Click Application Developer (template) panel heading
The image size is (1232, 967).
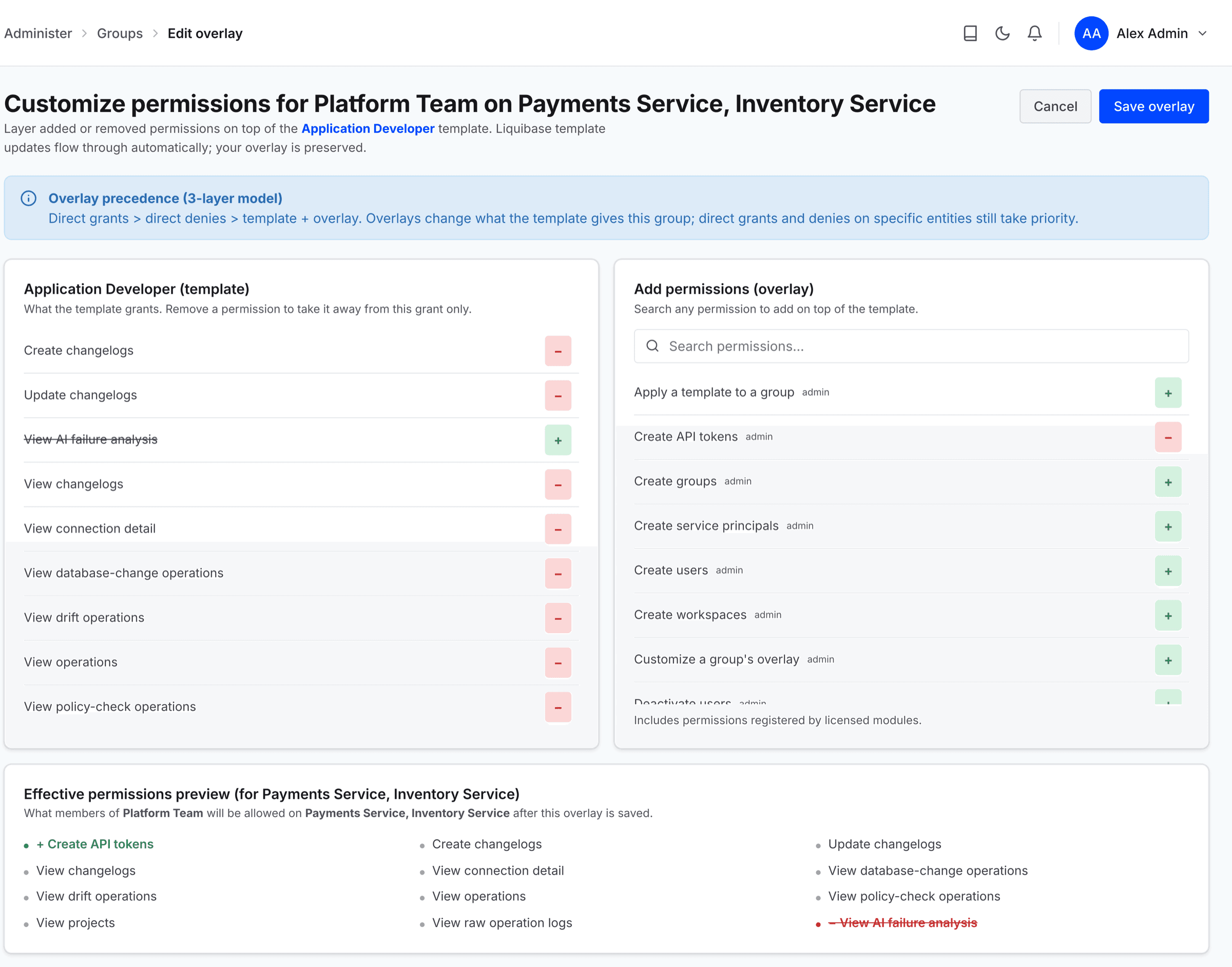[x=137, y=289]
